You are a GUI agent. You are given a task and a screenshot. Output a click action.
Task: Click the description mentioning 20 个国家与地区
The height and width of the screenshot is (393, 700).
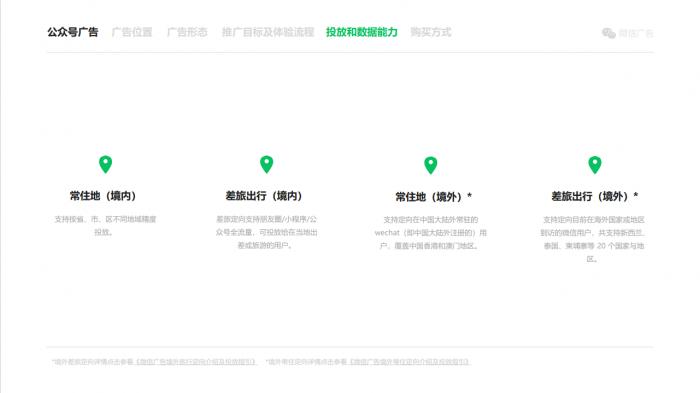(x=593, y=239)
